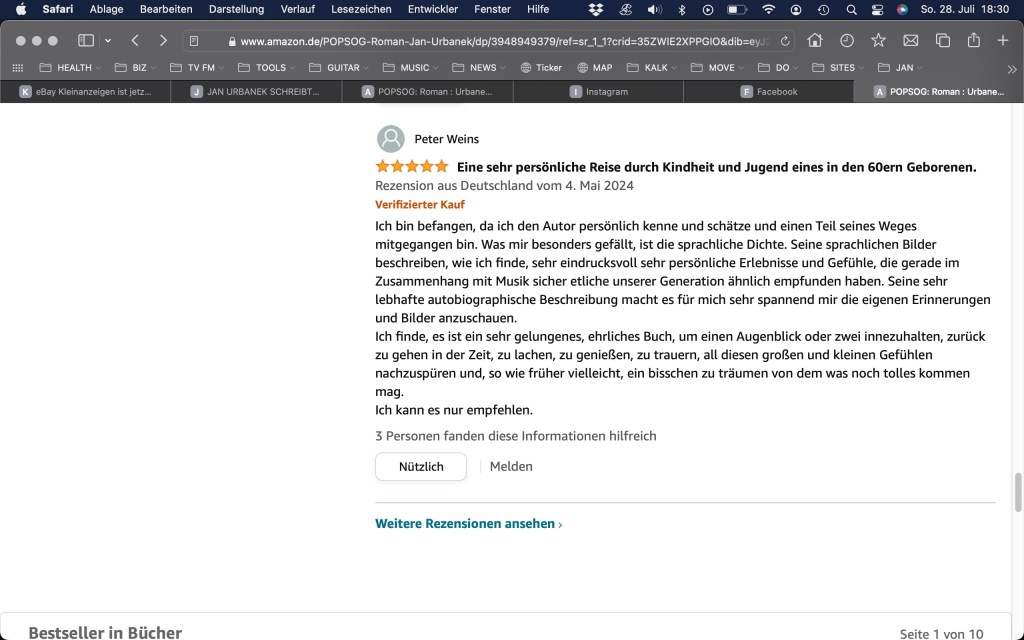The width and height of the screenshot is (1024, 640).
Task: Expand the sidebar dropdown chevron
Action: click(107, 41)
